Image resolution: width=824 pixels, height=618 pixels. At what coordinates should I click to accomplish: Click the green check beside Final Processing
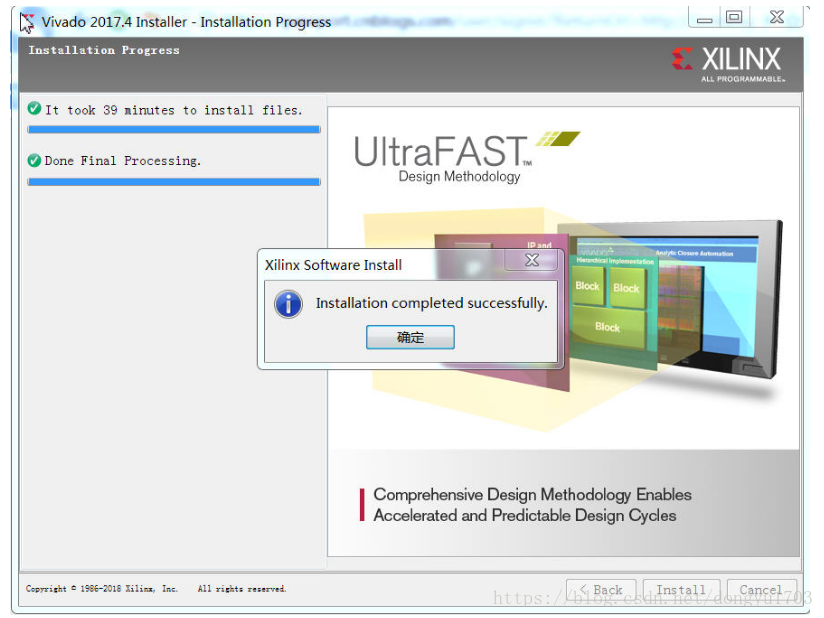(34, 160)
